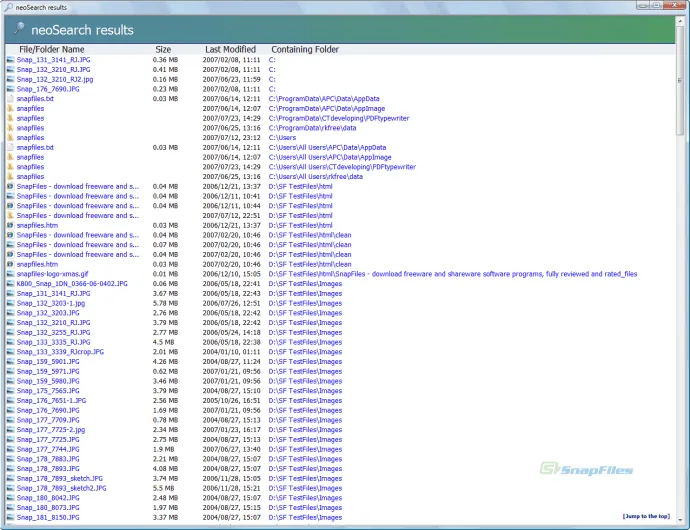Viewport: 690px width, 530px height.
Task: Click the 5.78 MB size value
Action: point(165,303)
